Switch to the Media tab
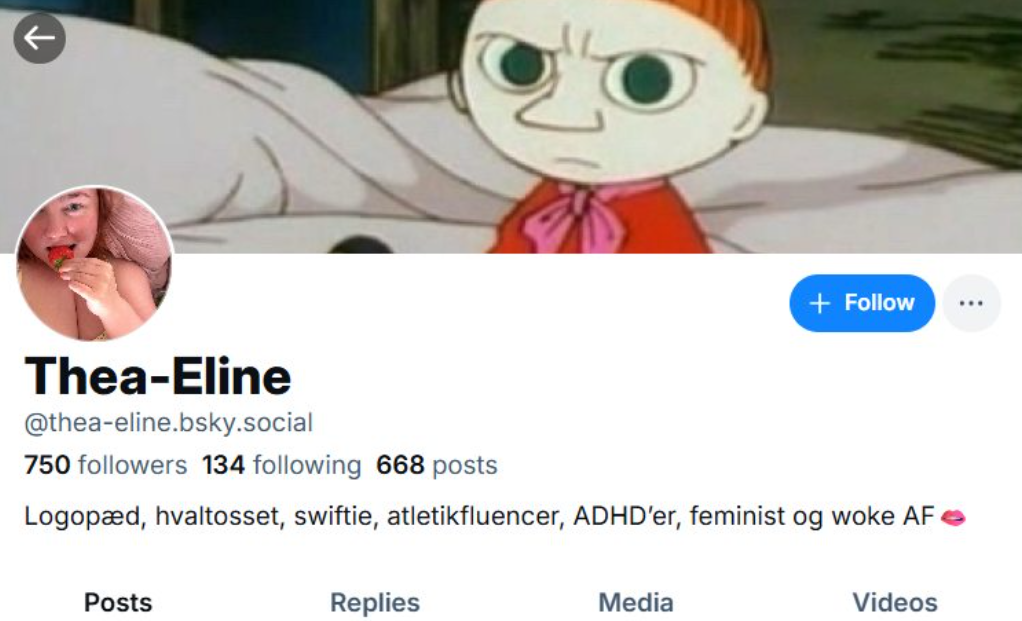This screenshot has width=1022, height=621. 635,603
